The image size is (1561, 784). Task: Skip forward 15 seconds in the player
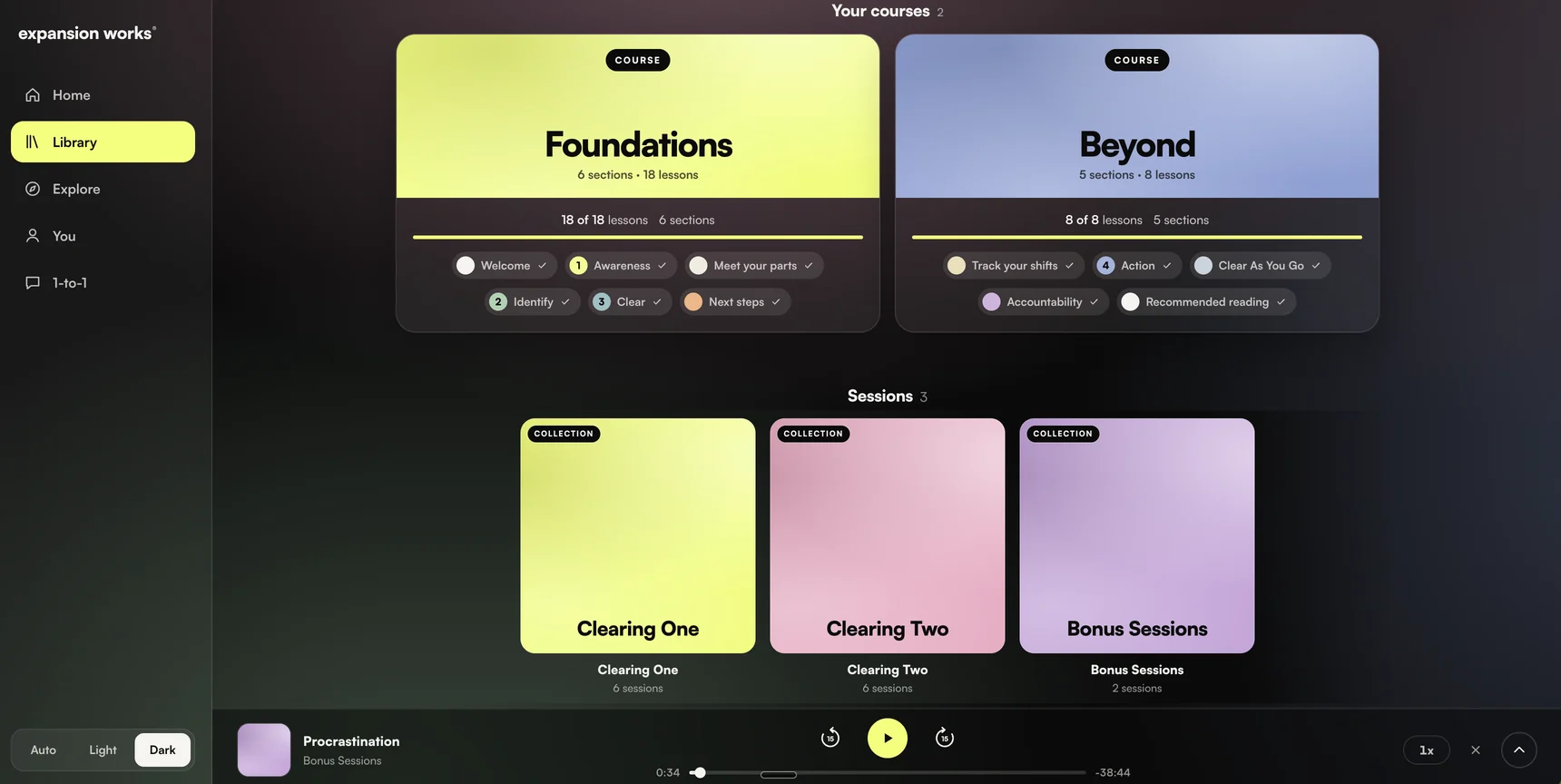click(945, 738)
